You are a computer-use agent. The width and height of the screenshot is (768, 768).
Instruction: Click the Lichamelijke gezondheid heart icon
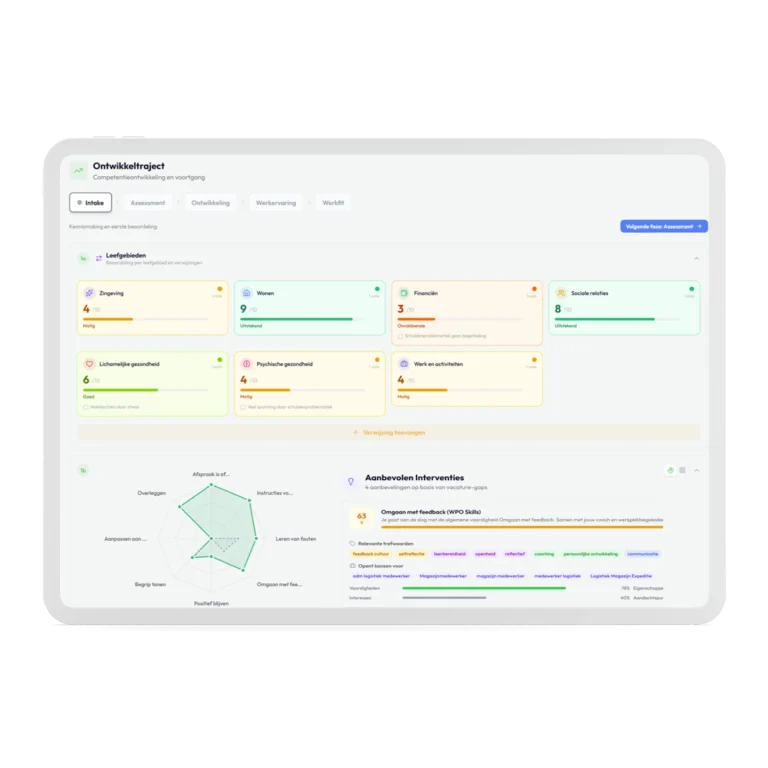pos(90,364)
